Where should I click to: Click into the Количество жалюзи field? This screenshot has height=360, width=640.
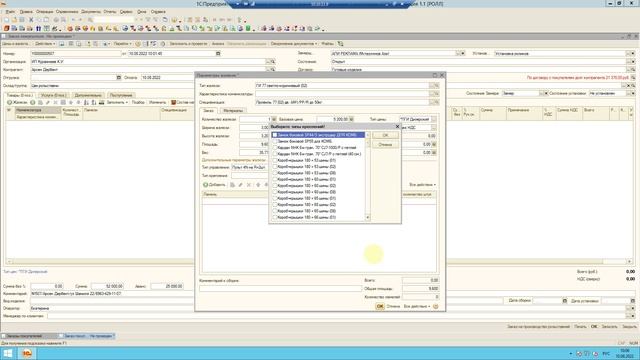[255, 119]
